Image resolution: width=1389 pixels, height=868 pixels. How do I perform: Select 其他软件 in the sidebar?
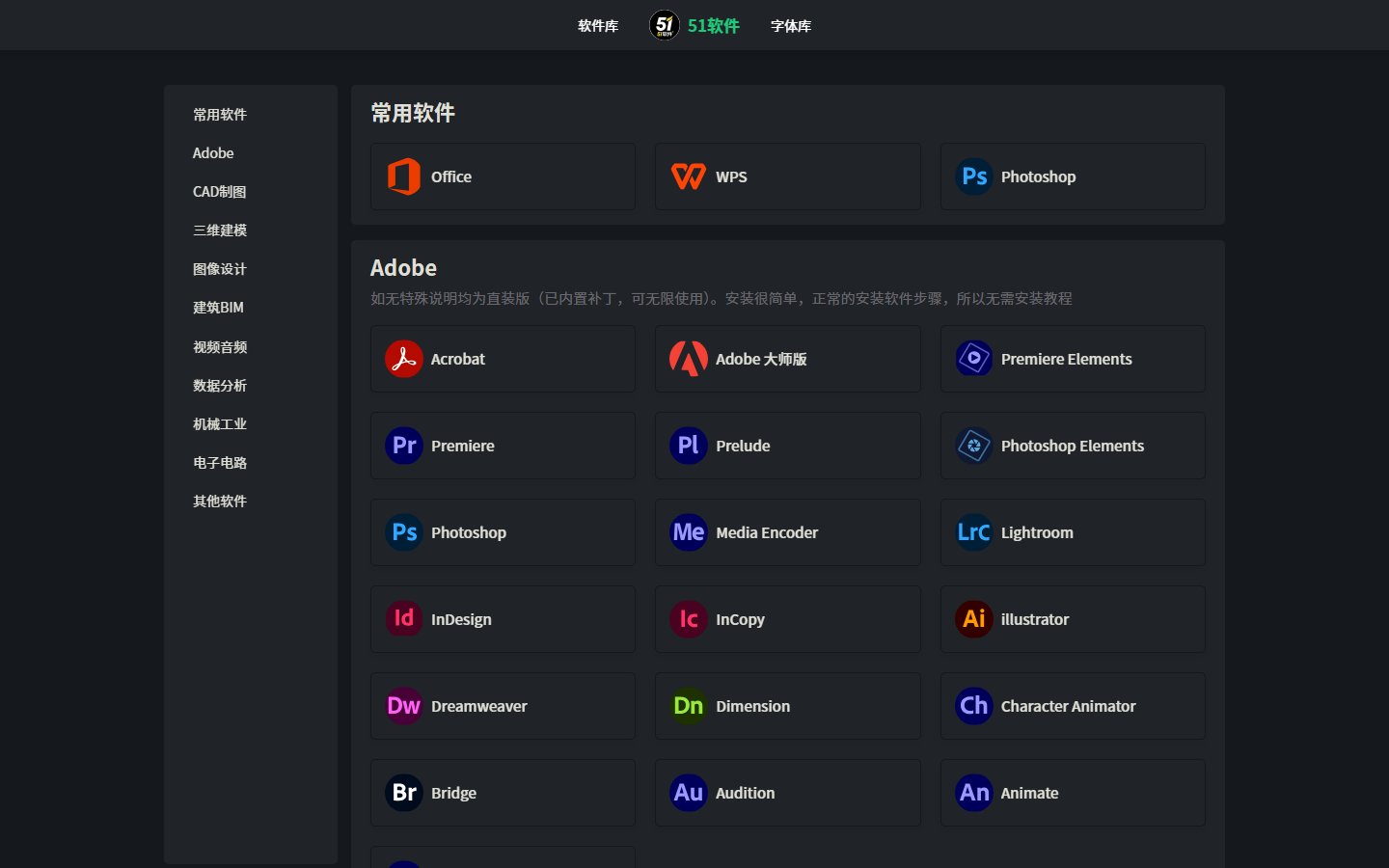(x=220, y=502)
